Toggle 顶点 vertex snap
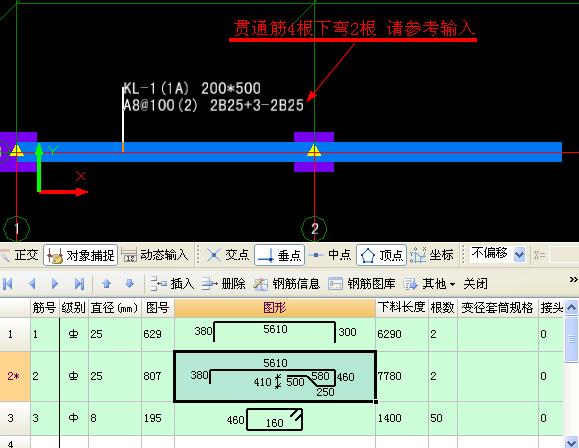The image size is (579, 448). (x=381, y=255)
